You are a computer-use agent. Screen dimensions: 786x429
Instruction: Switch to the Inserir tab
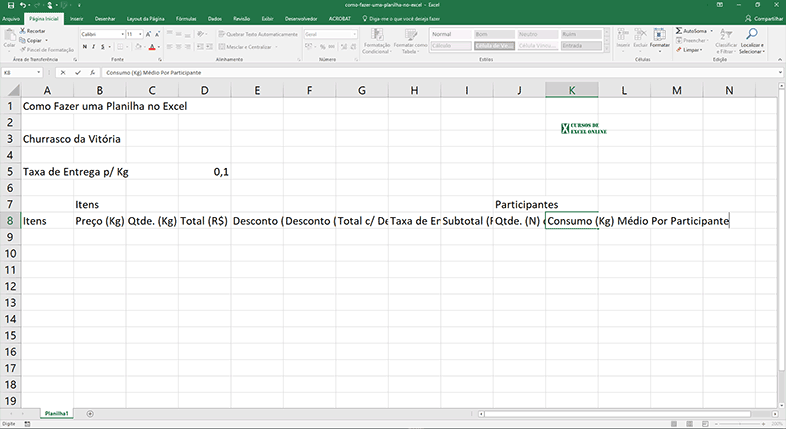pyautogui.click(x=77, y=19)
